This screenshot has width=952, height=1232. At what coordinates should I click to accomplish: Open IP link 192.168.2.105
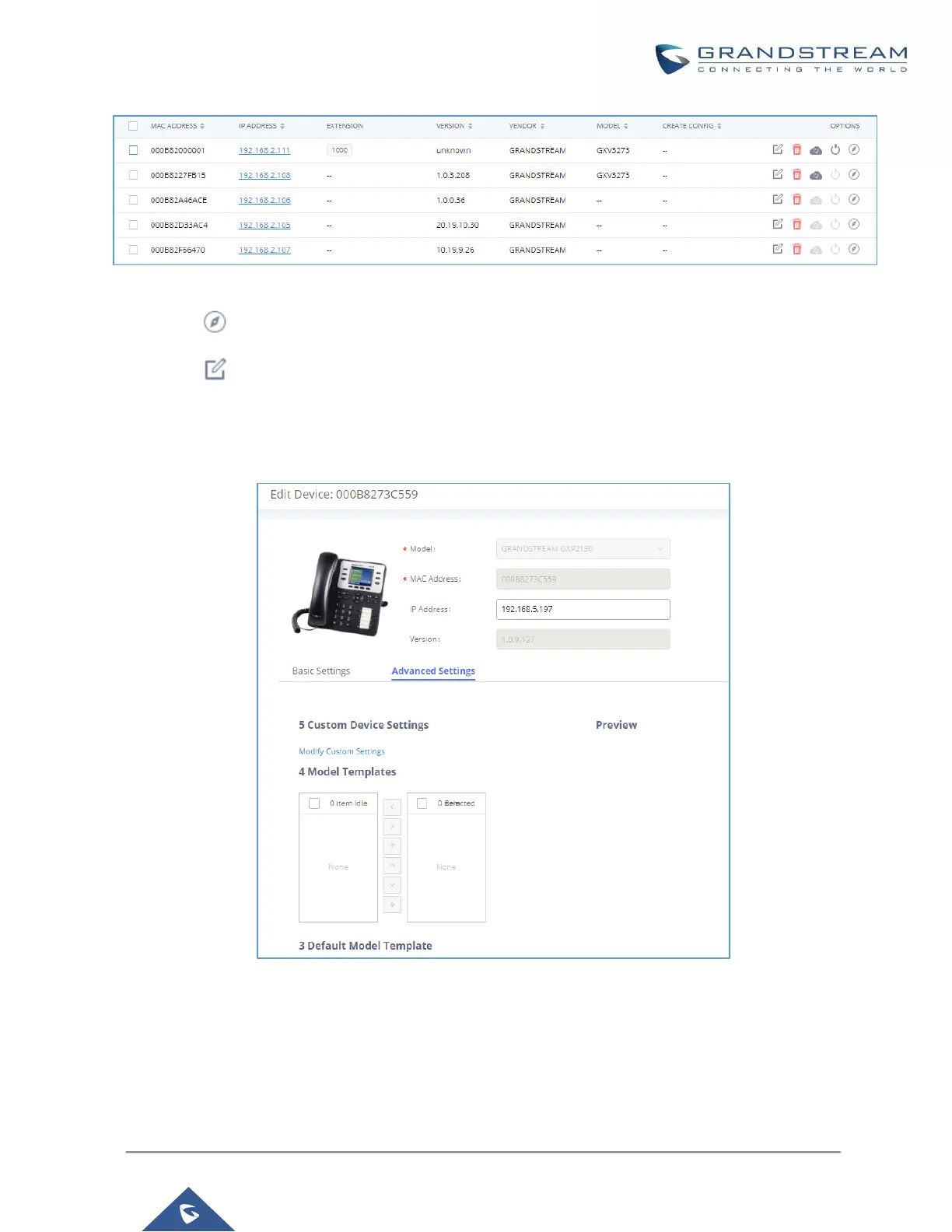(264, 226)
